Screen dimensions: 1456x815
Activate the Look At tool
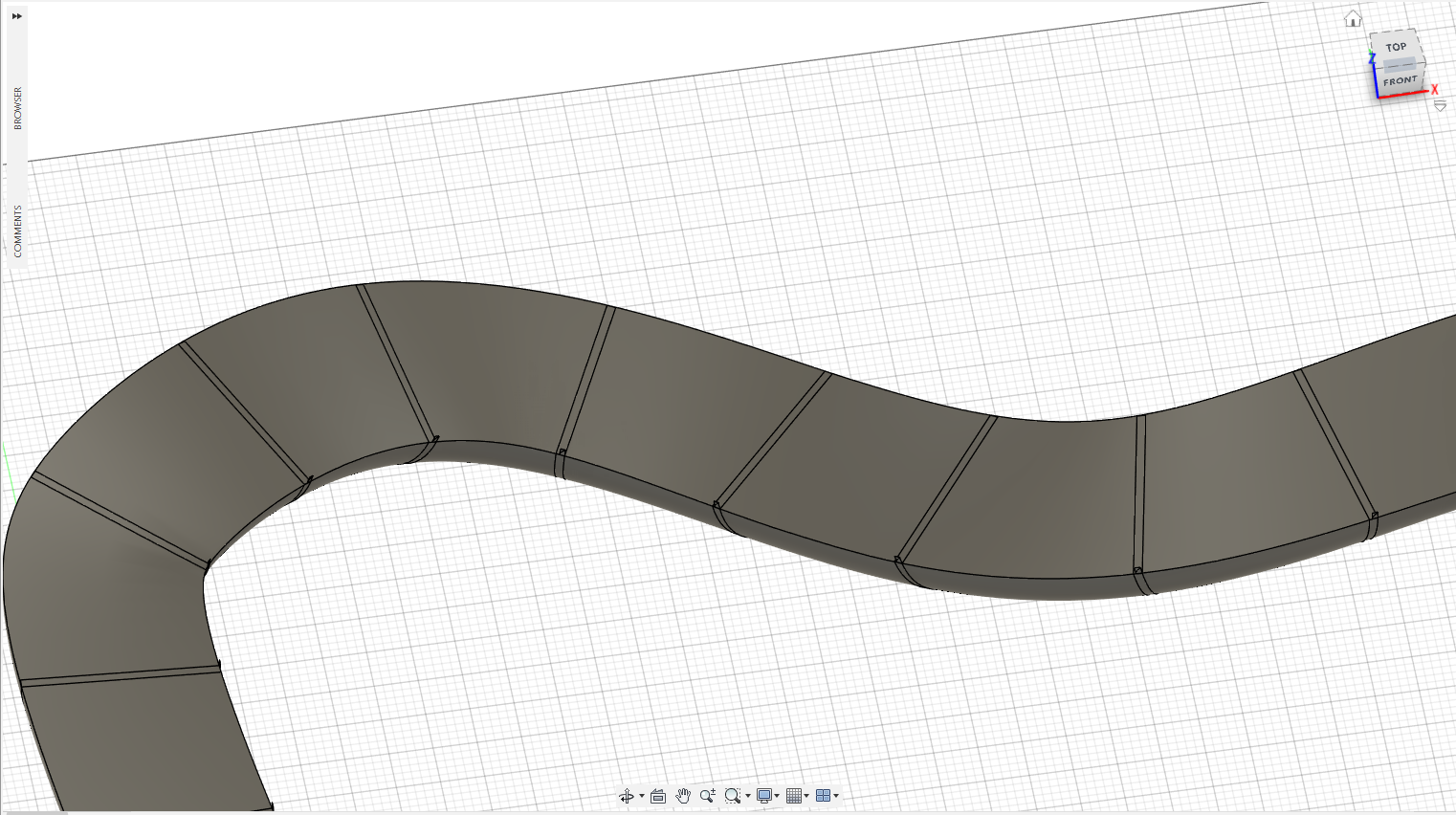click(x=658, y=795)
